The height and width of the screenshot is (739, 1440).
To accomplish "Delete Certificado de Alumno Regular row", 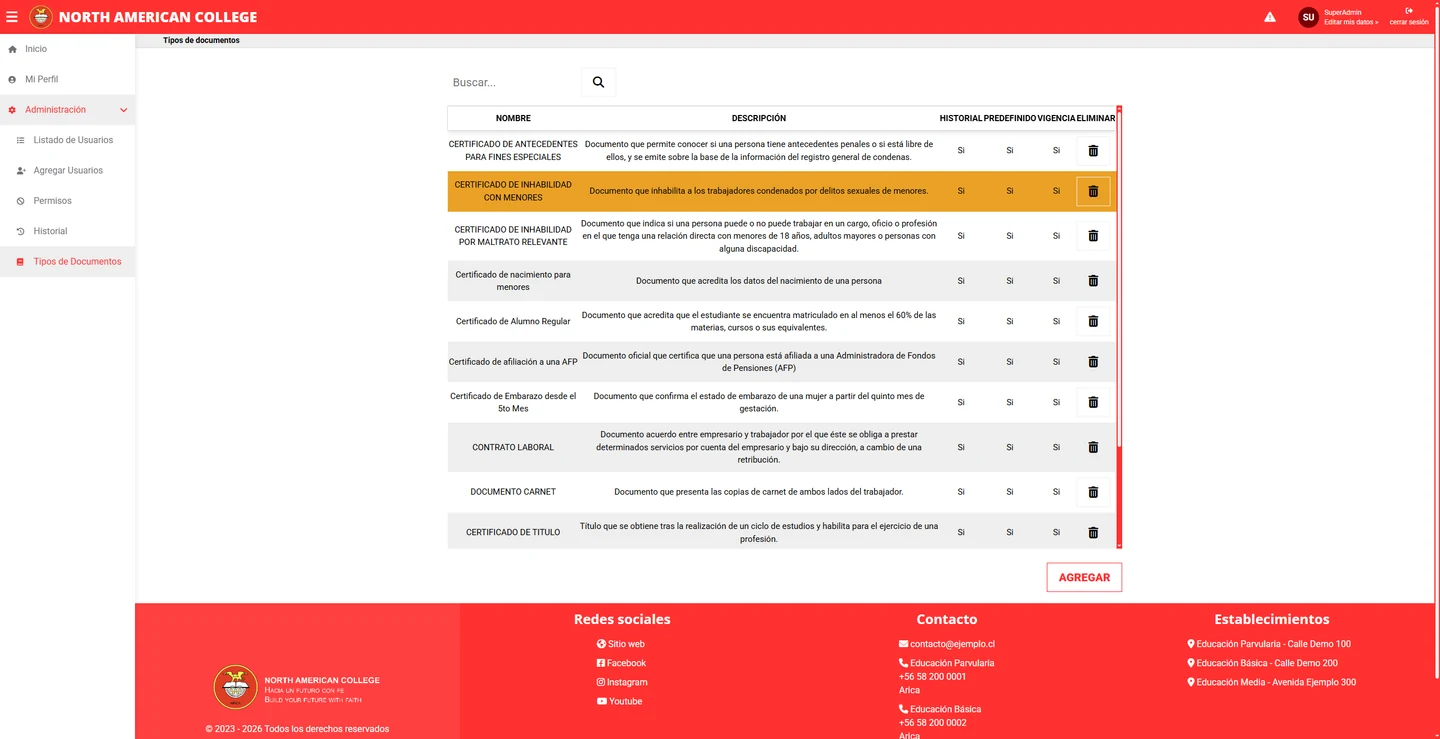I will tap(1093, 321).
